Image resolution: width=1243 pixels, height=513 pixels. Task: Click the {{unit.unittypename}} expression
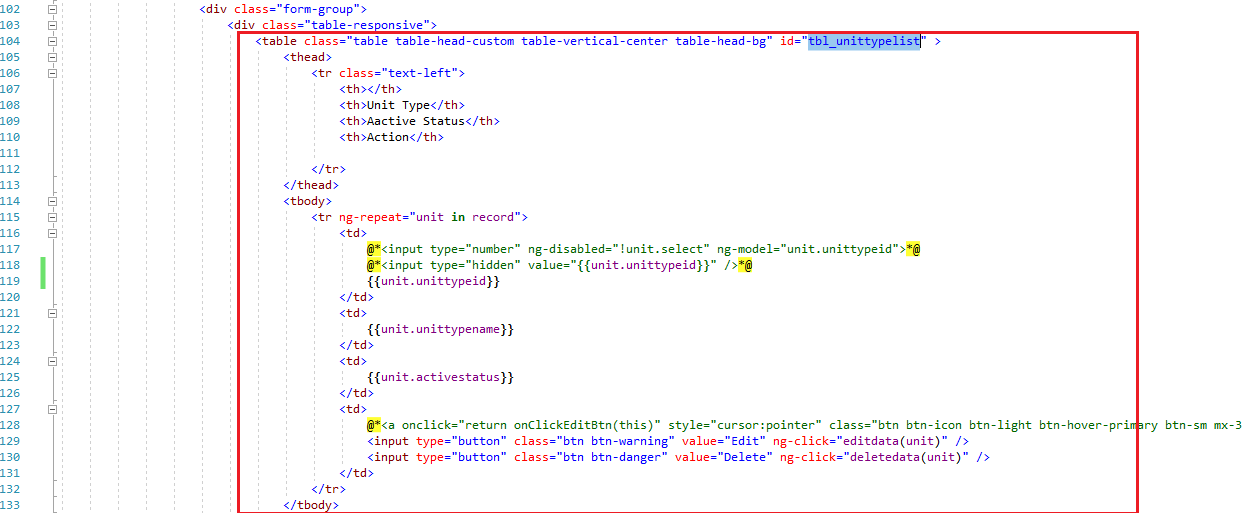pos(440,329)
